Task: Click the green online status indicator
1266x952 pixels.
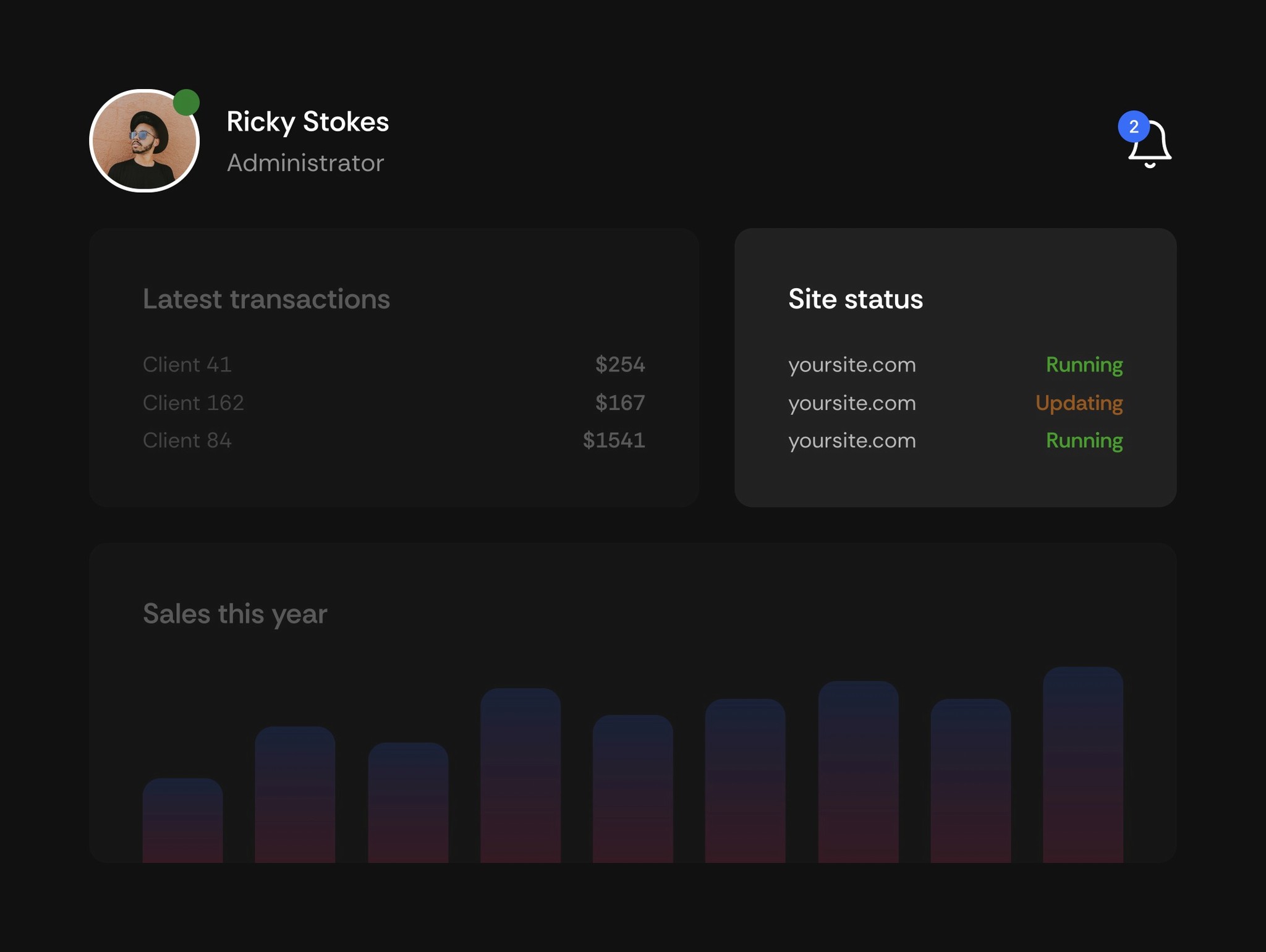Action: coord(187,101)
